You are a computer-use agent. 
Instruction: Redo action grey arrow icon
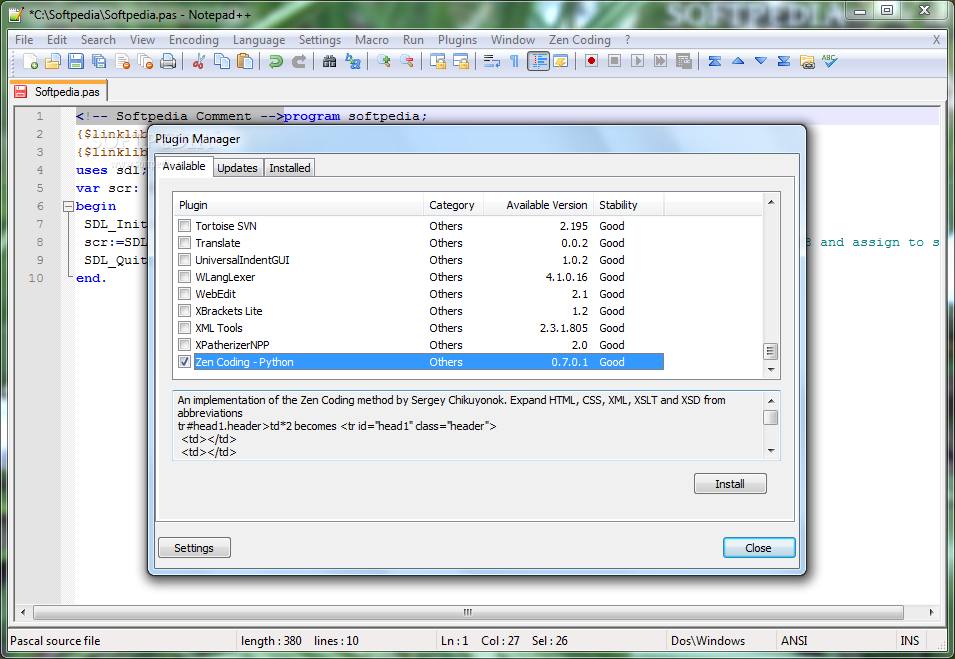pos(298,62)
